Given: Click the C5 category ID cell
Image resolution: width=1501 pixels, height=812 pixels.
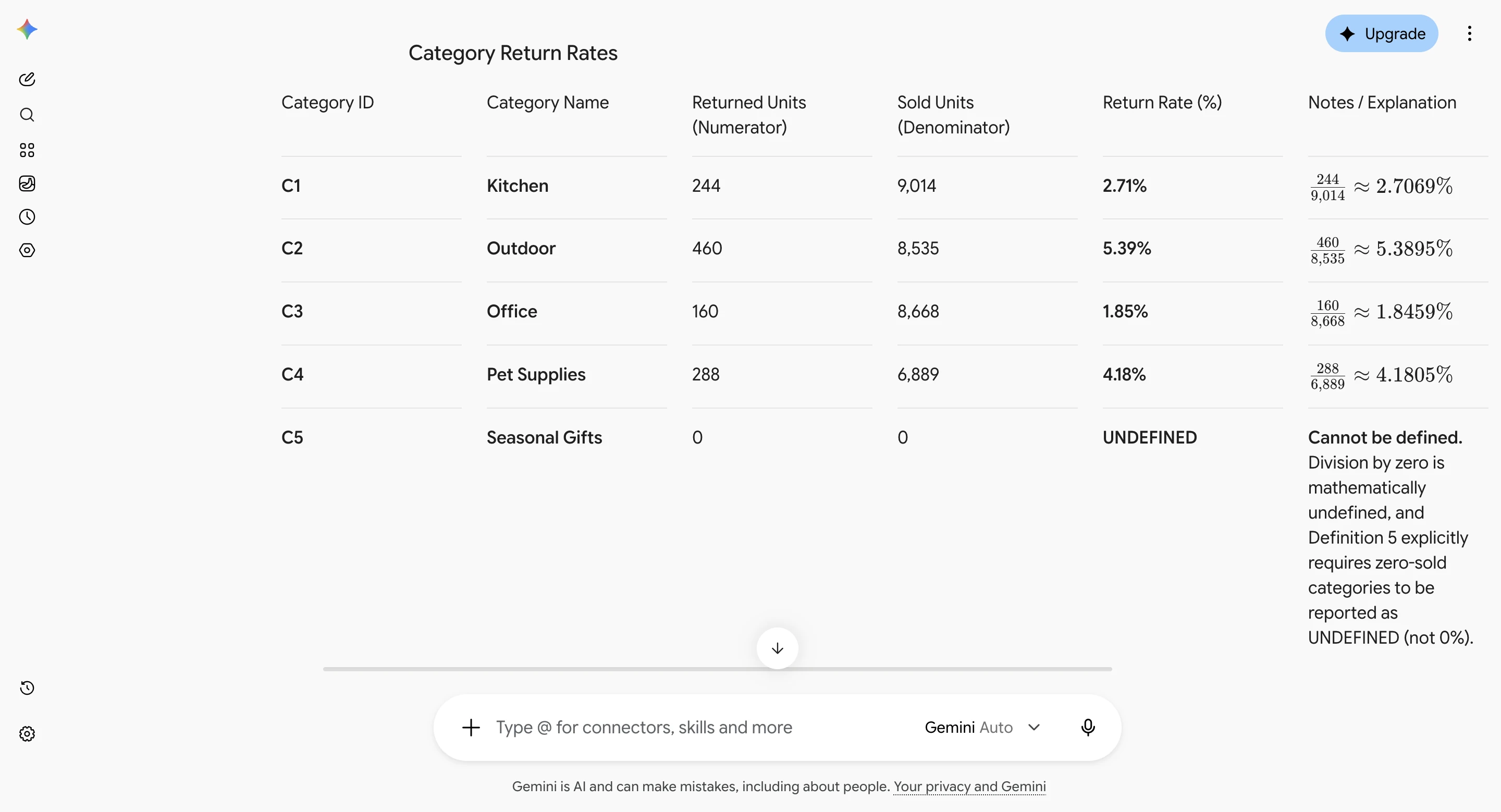Looking at the screenshot, I should click(x=292, y=437).
